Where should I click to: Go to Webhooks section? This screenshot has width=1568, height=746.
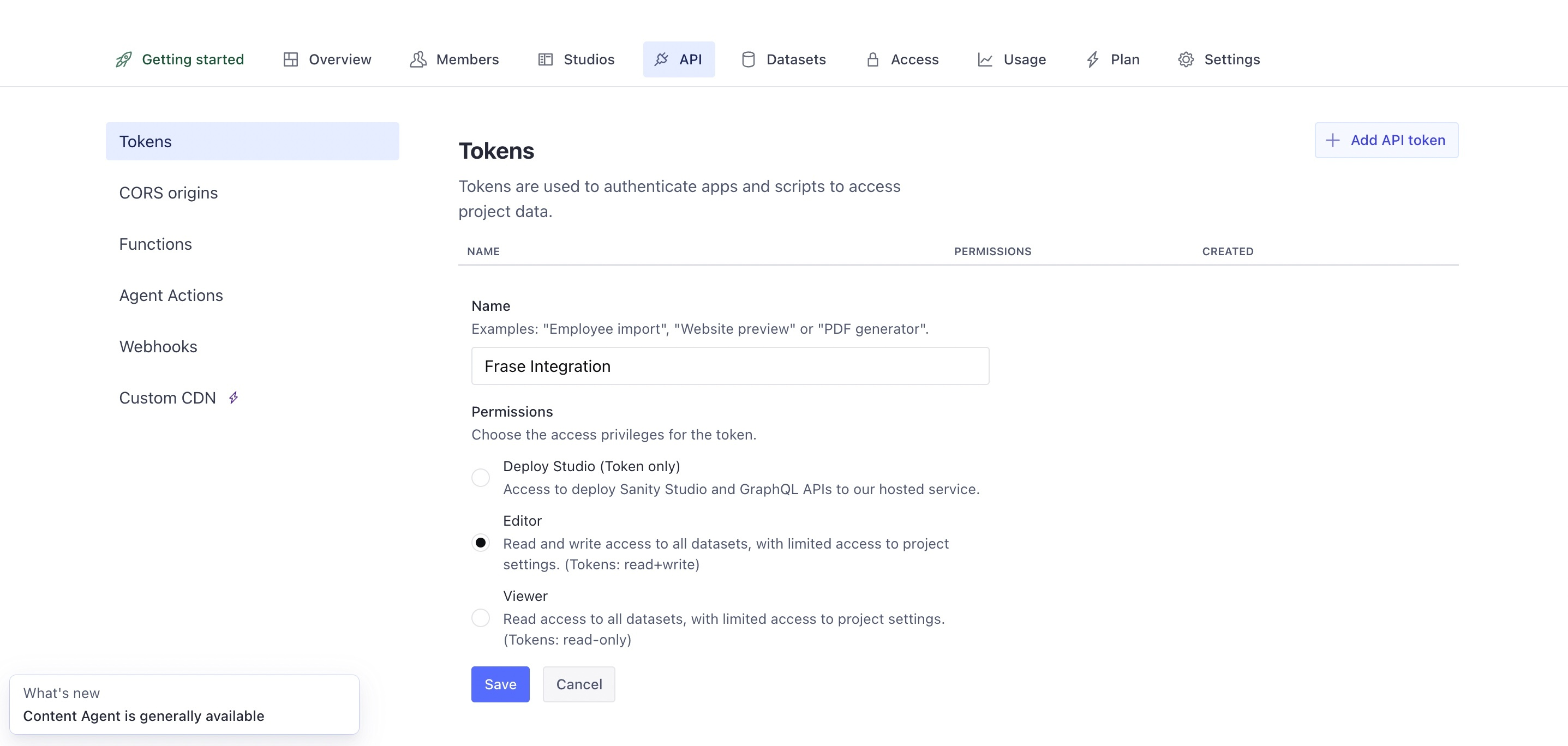(158, 347)
